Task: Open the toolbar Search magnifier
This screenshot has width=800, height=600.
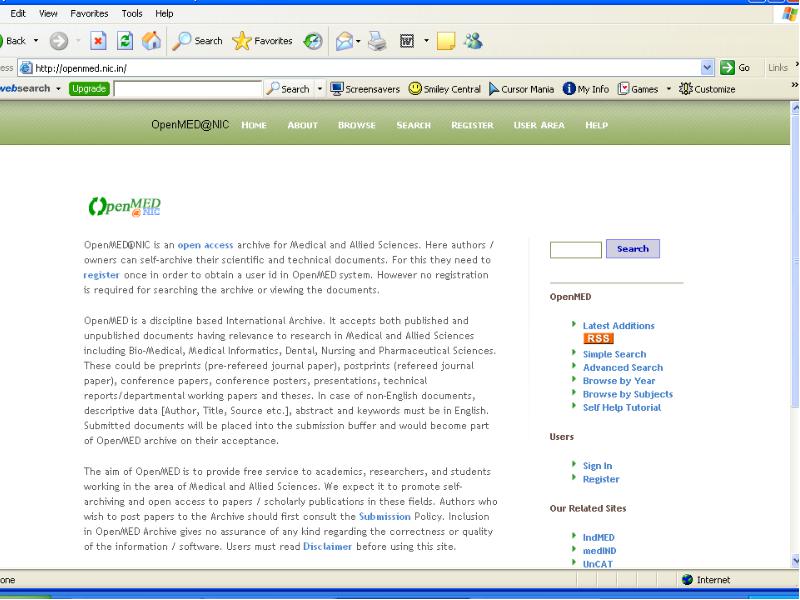Action: (x=197, y=41)
